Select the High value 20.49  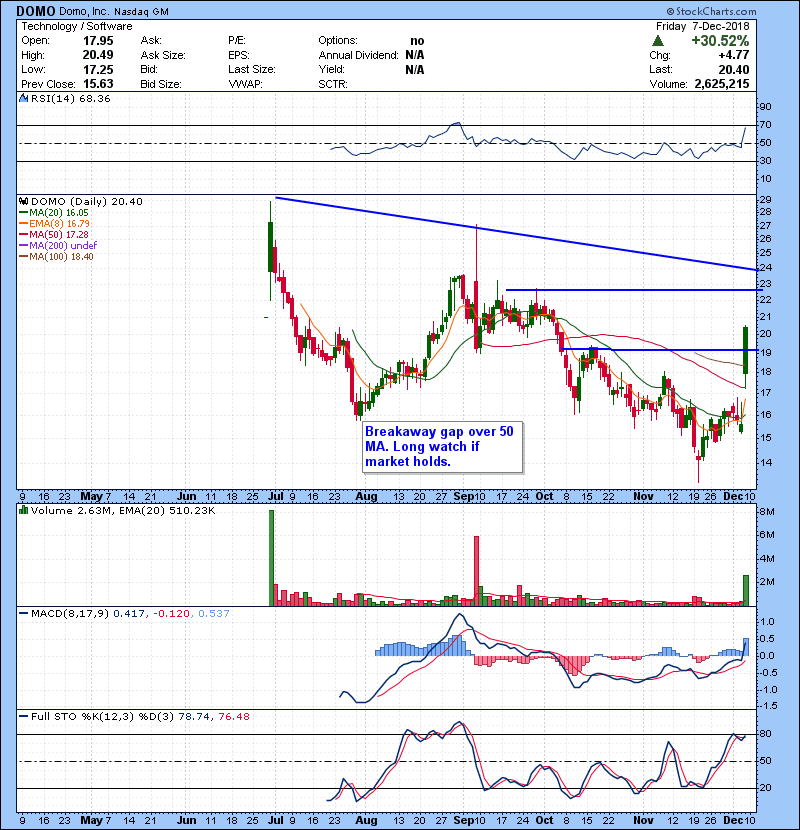point(98,55)
